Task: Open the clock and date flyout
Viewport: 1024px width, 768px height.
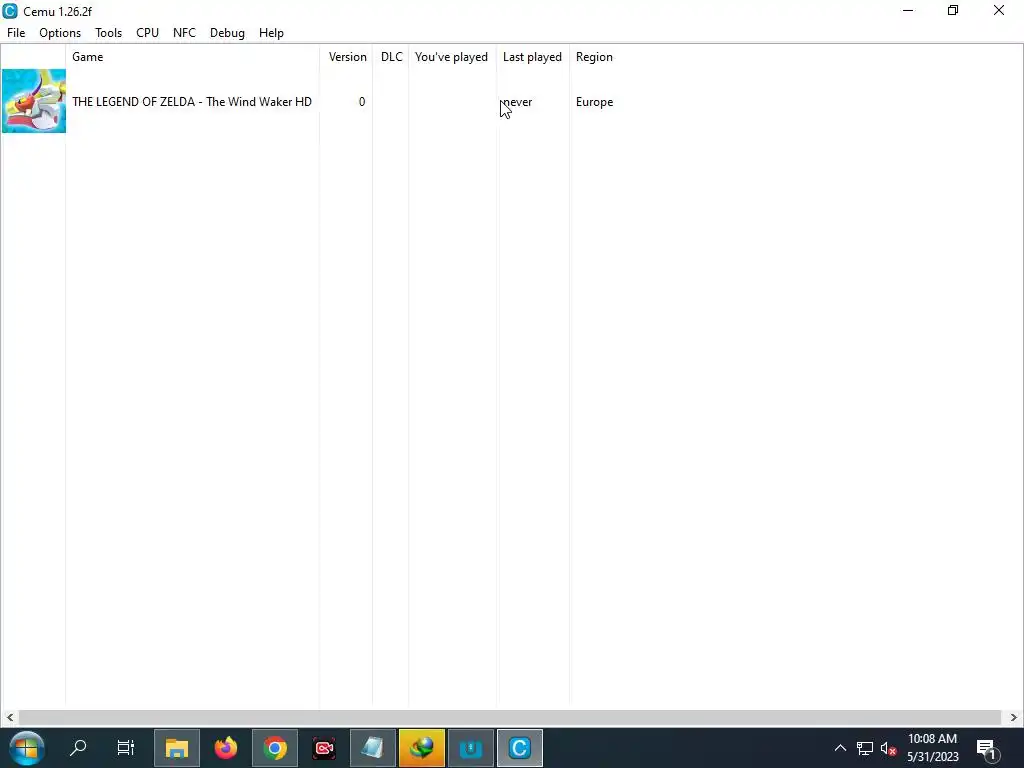Action: coord(933,748)
